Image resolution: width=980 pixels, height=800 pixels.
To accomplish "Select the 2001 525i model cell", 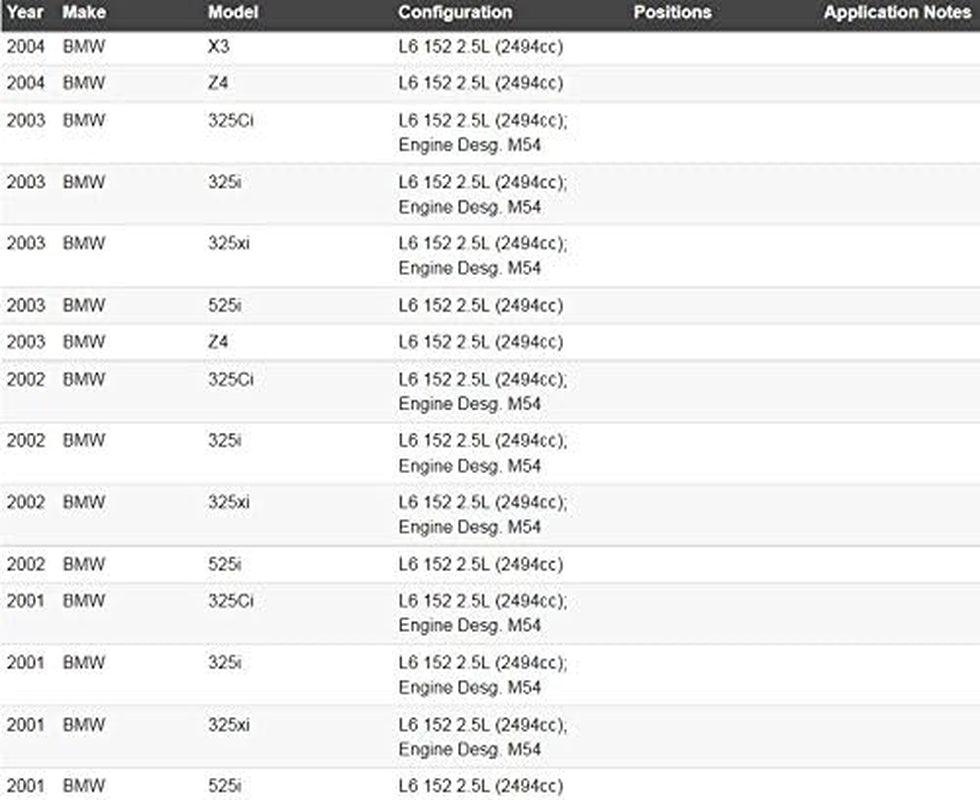I will 225,786.
